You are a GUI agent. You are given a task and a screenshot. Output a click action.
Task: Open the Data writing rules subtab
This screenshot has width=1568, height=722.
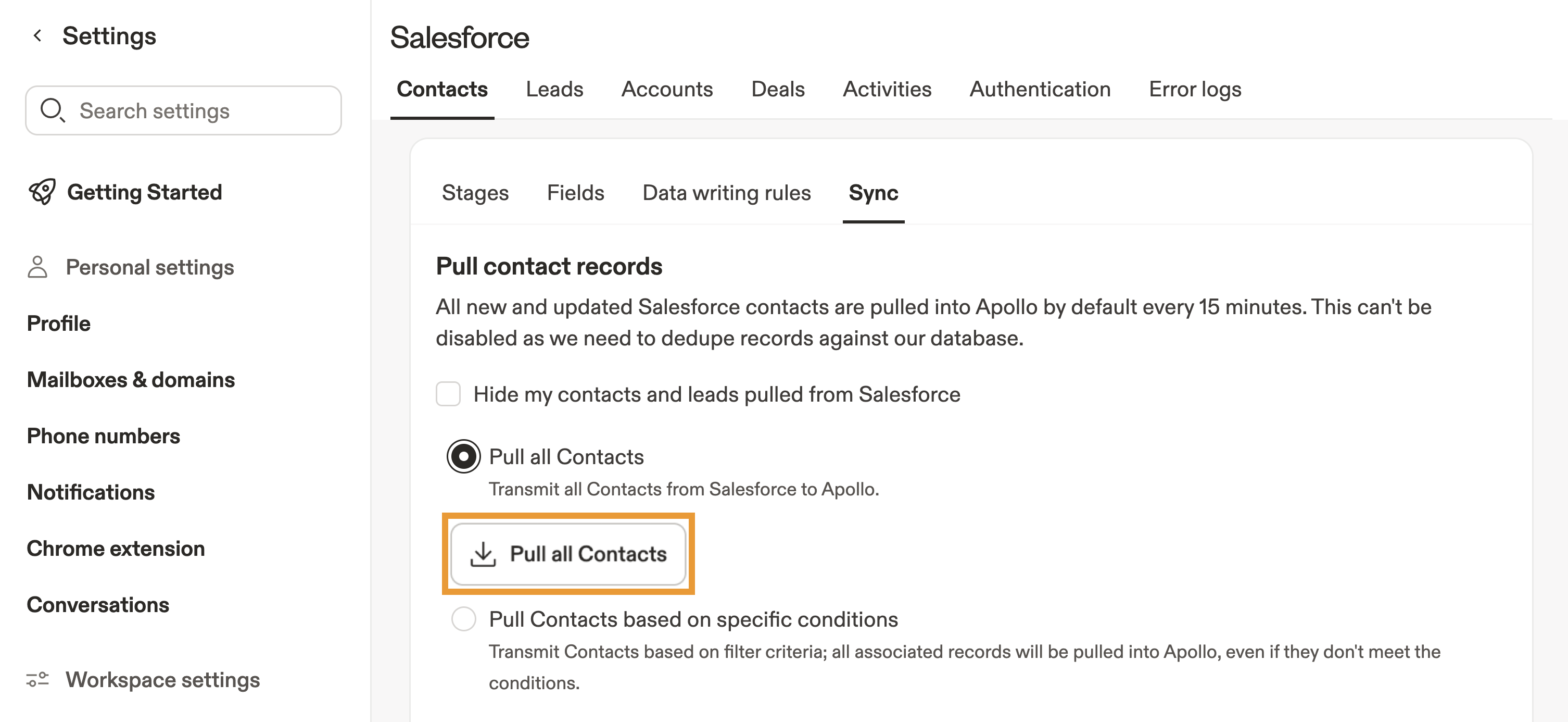726,193
